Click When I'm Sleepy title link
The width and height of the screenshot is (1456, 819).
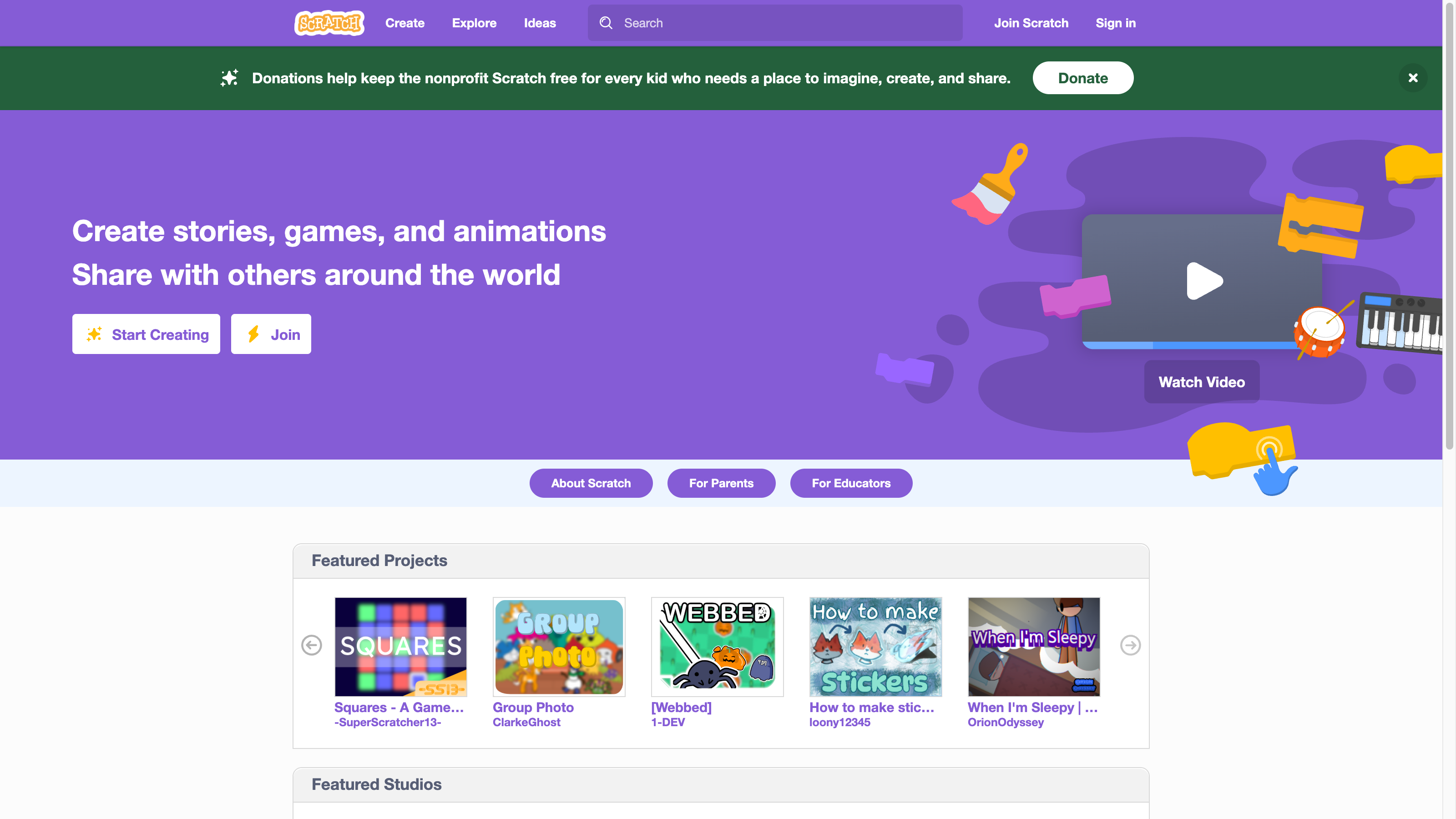1033,707
